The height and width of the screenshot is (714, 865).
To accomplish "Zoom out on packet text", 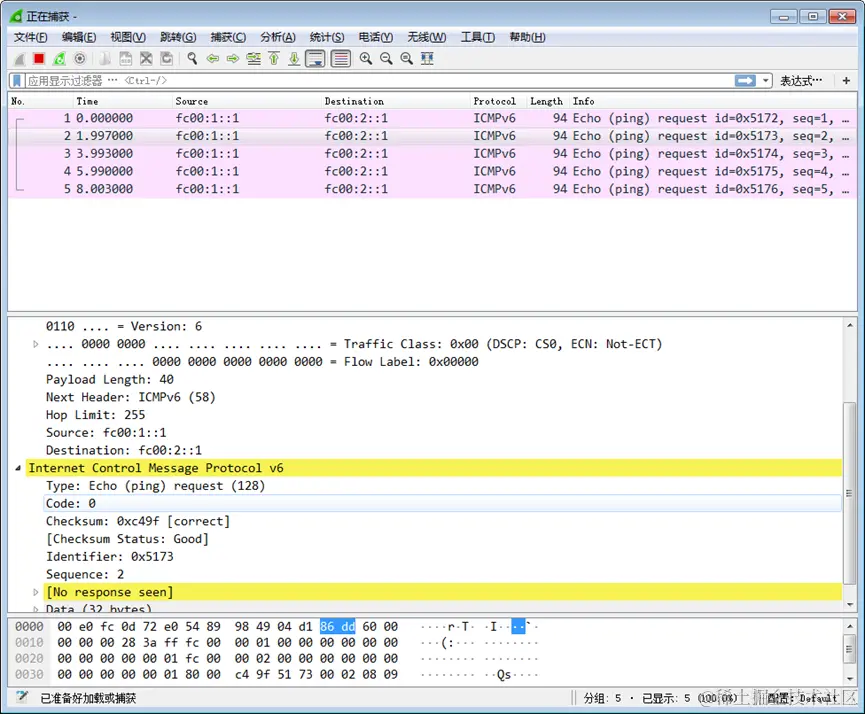I will (386, 58).
